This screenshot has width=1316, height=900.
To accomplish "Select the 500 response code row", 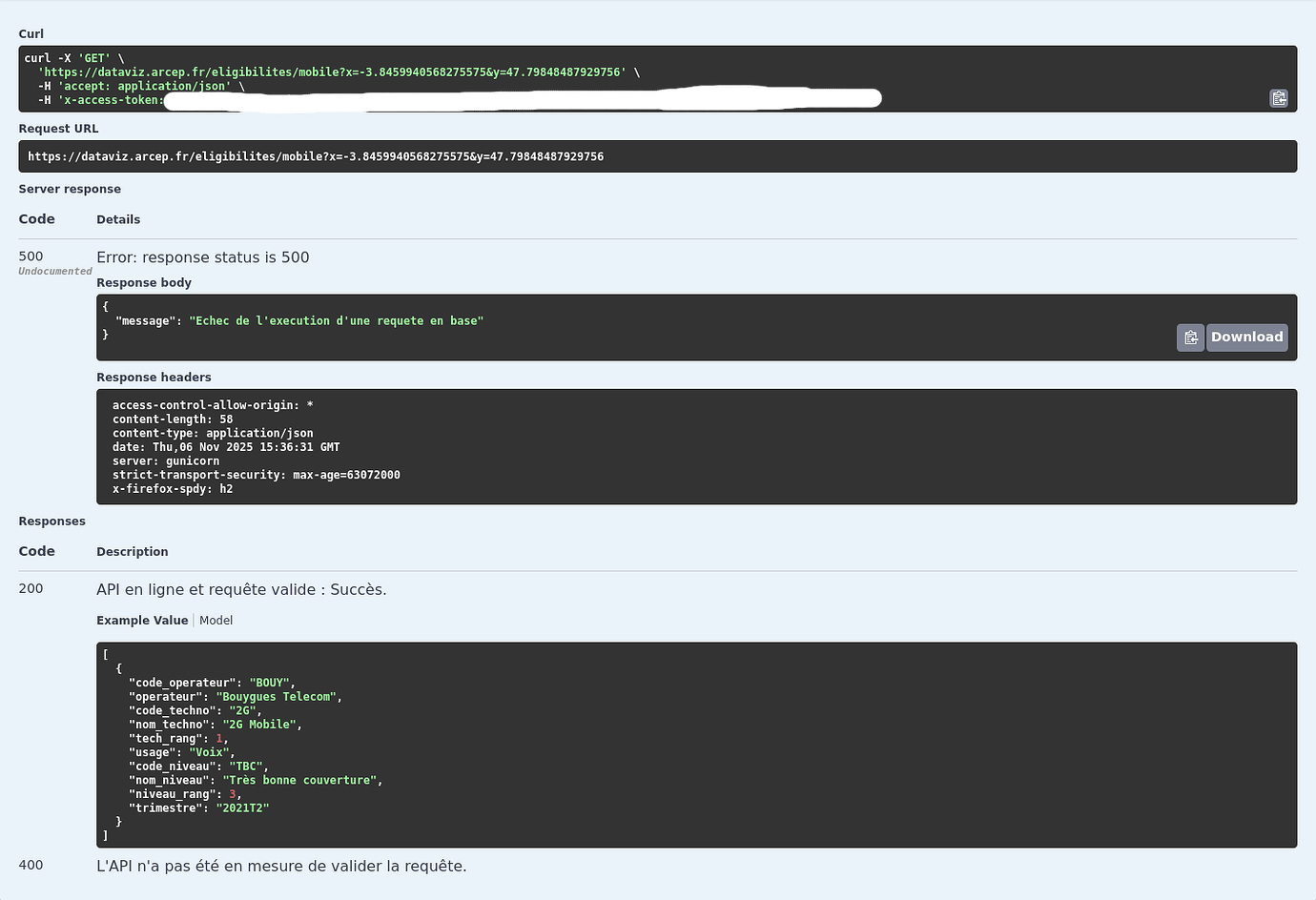I will [31, 256].
